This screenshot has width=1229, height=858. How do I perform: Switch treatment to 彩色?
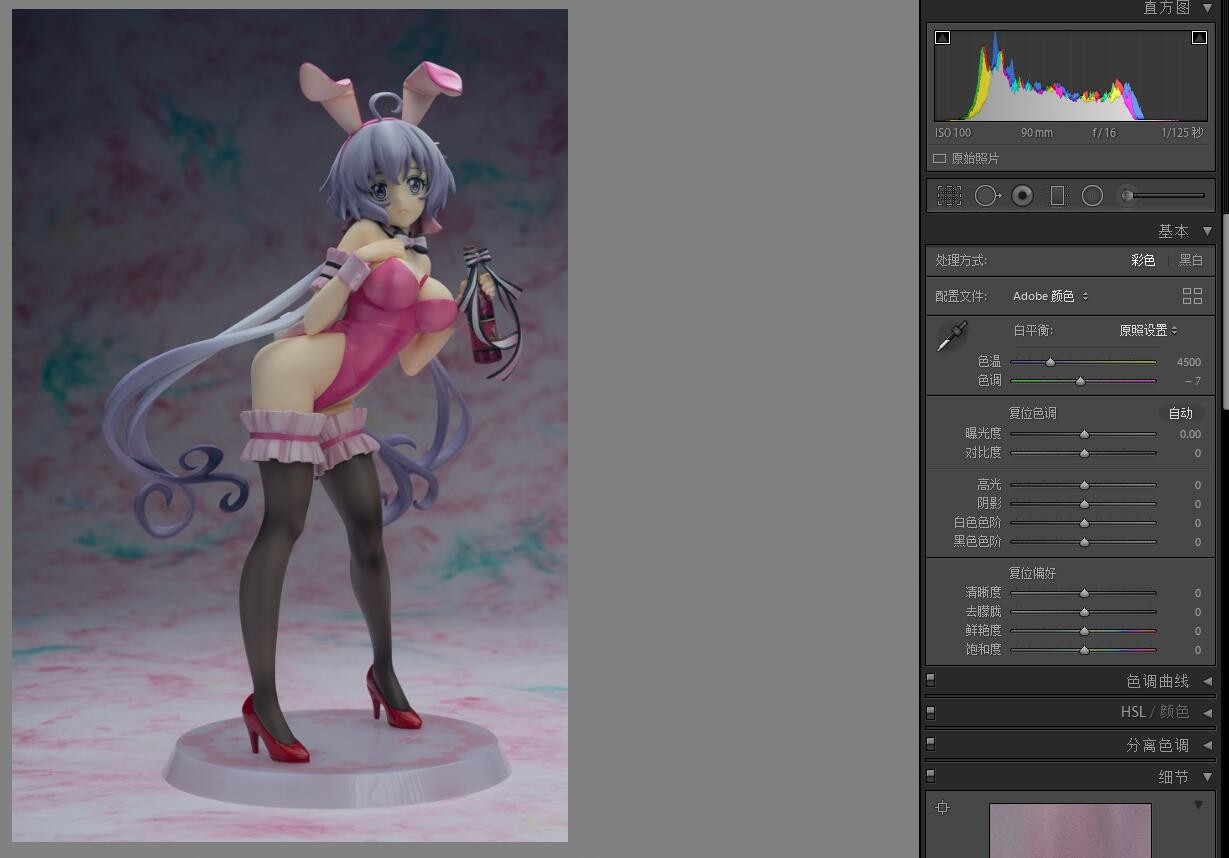(1143, 260)
